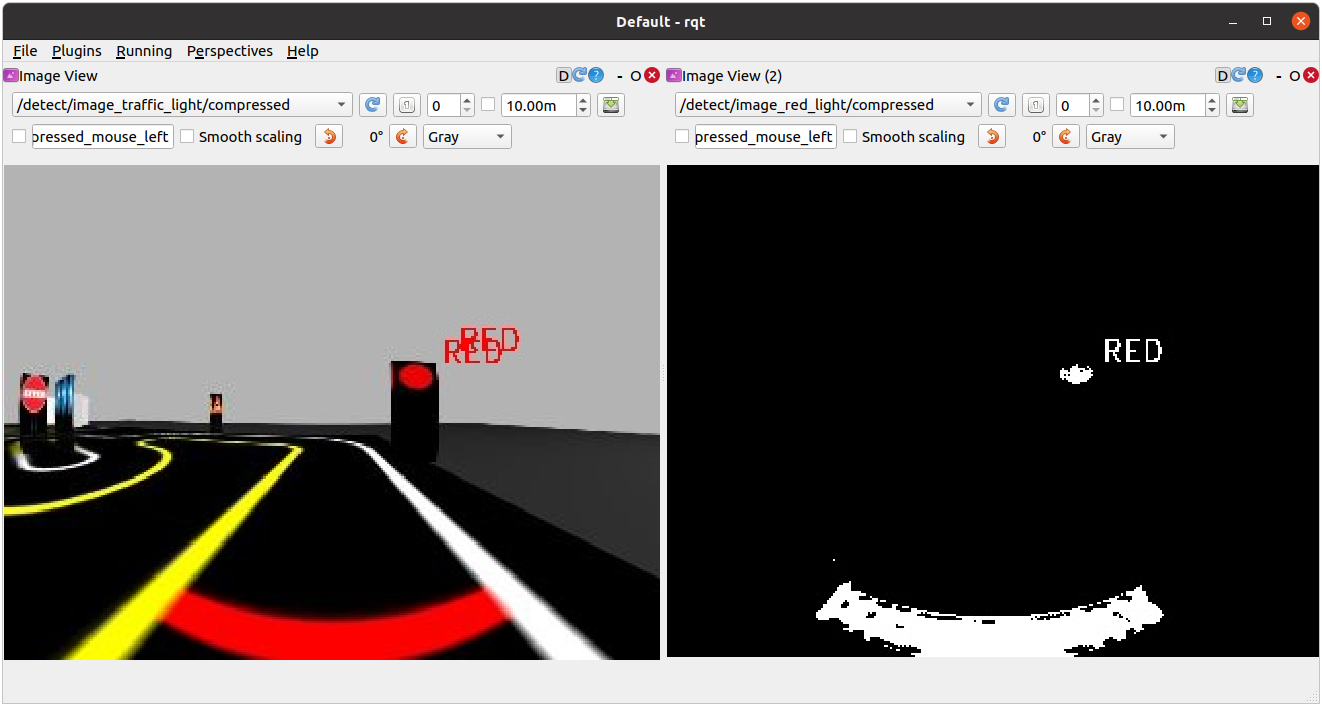The width and height of the screenshot is (1322, 706).
Task: Save image from Image View (2)
Action: tap(1240, 105)
